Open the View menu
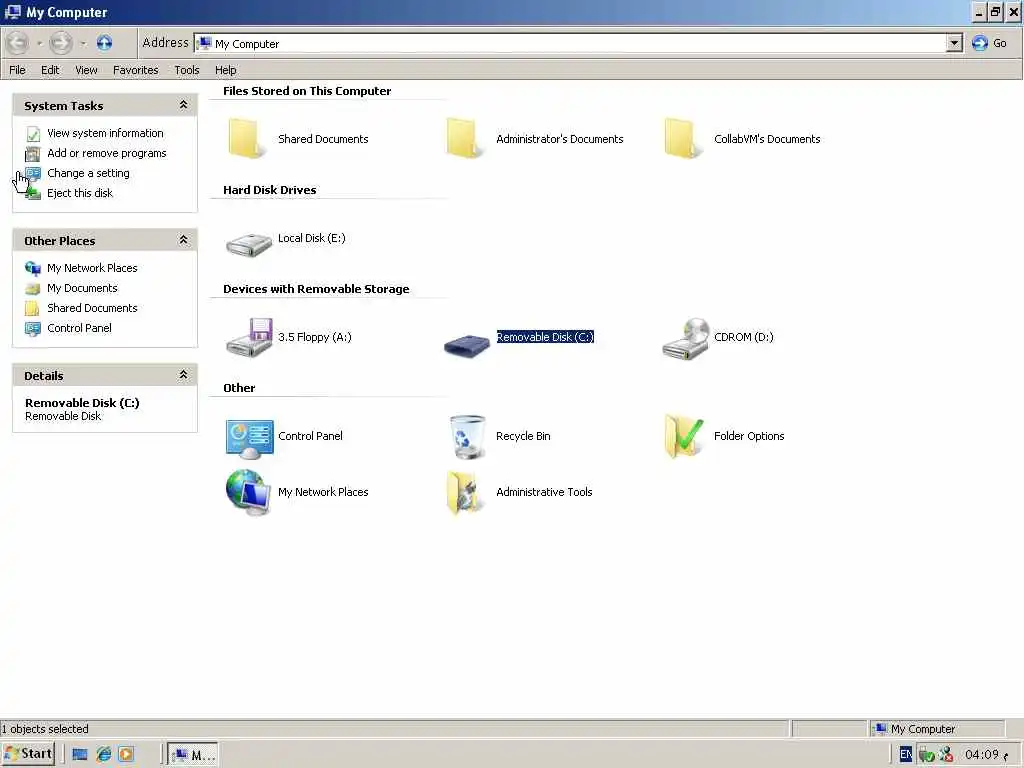Screen dimensions: 1024x768 [x=86, y=70]
